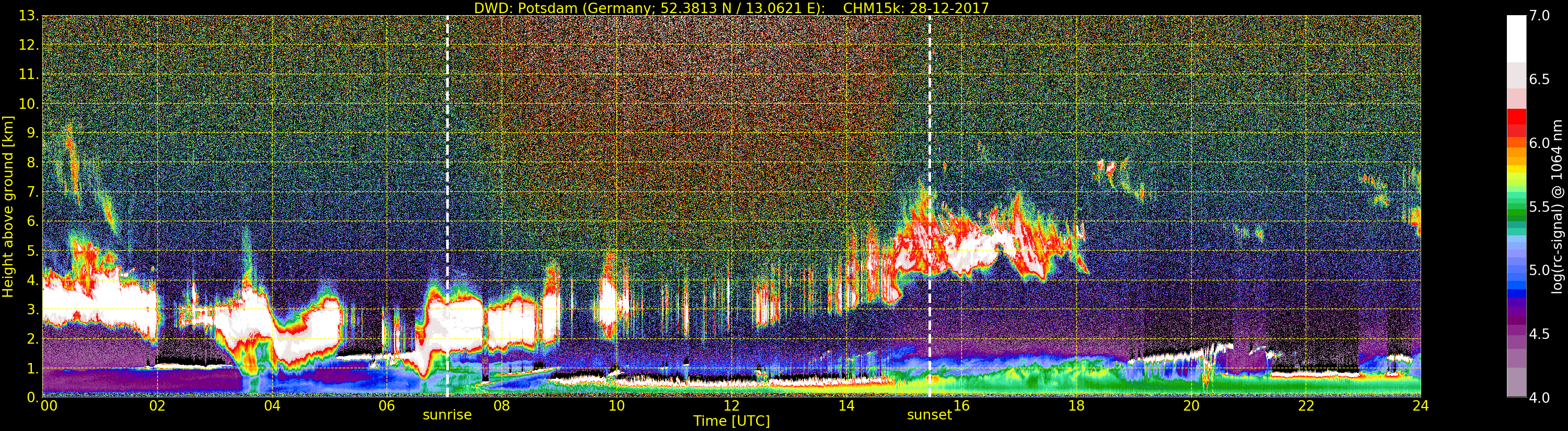
Task: Click the colorbar tick label '5.5'
Action: [x=1539, y=207]
